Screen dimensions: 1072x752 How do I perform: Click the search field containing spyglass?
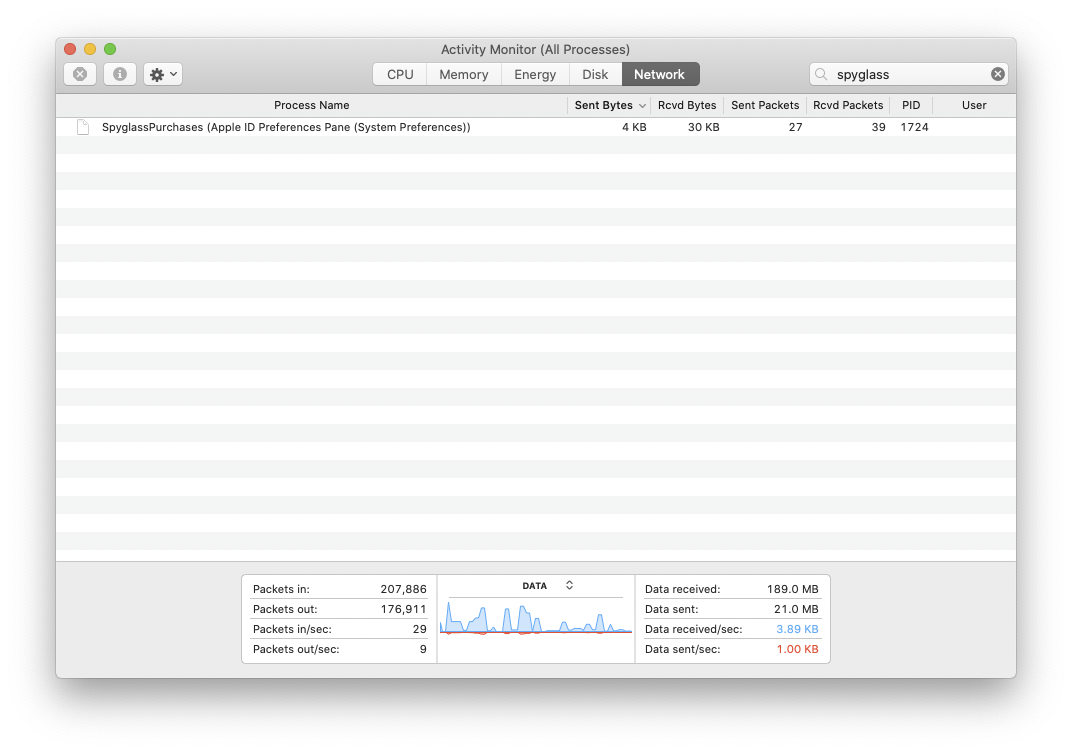[x=909, y=74]
